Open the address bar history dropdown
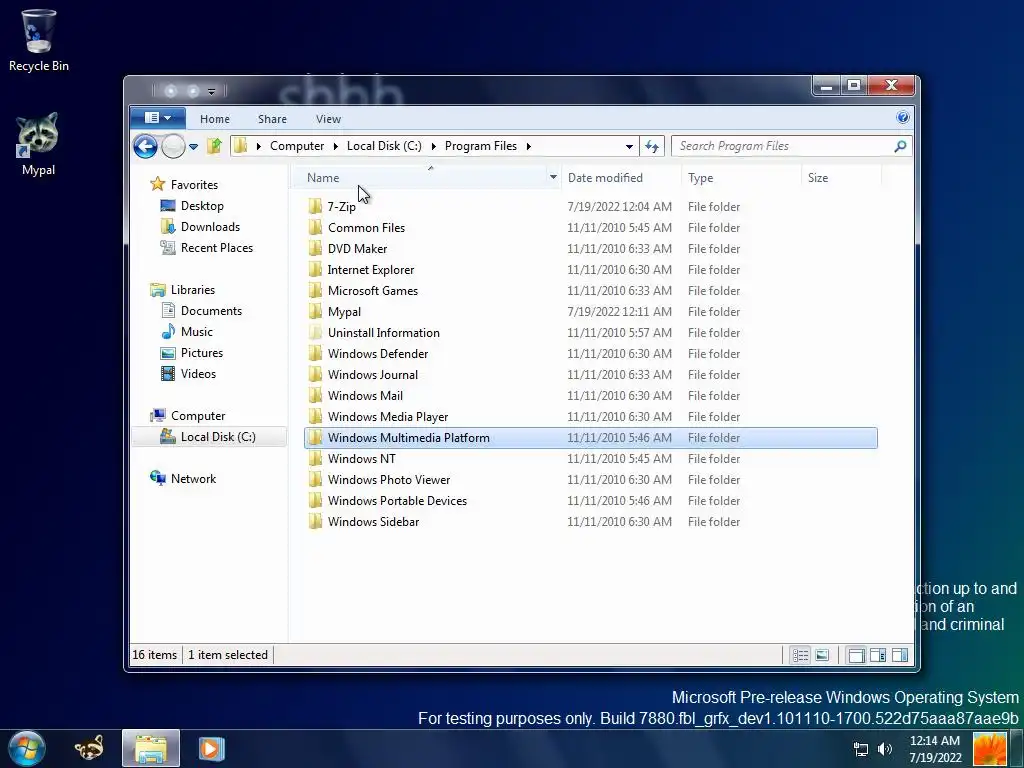The height and width of the screenshot is (768, 1024). point(629,146)
